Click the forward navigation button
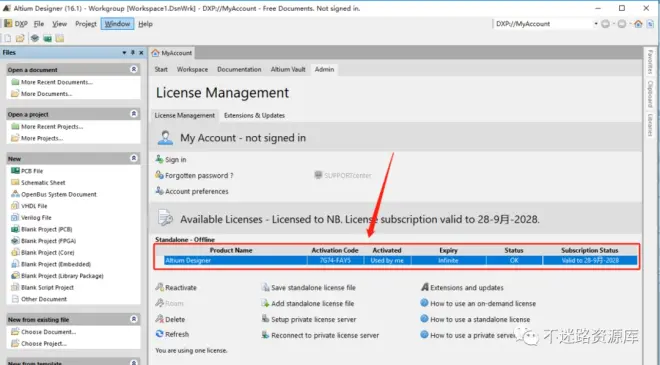This screenshot has width=660, height=365. click(x=622, y=24)
